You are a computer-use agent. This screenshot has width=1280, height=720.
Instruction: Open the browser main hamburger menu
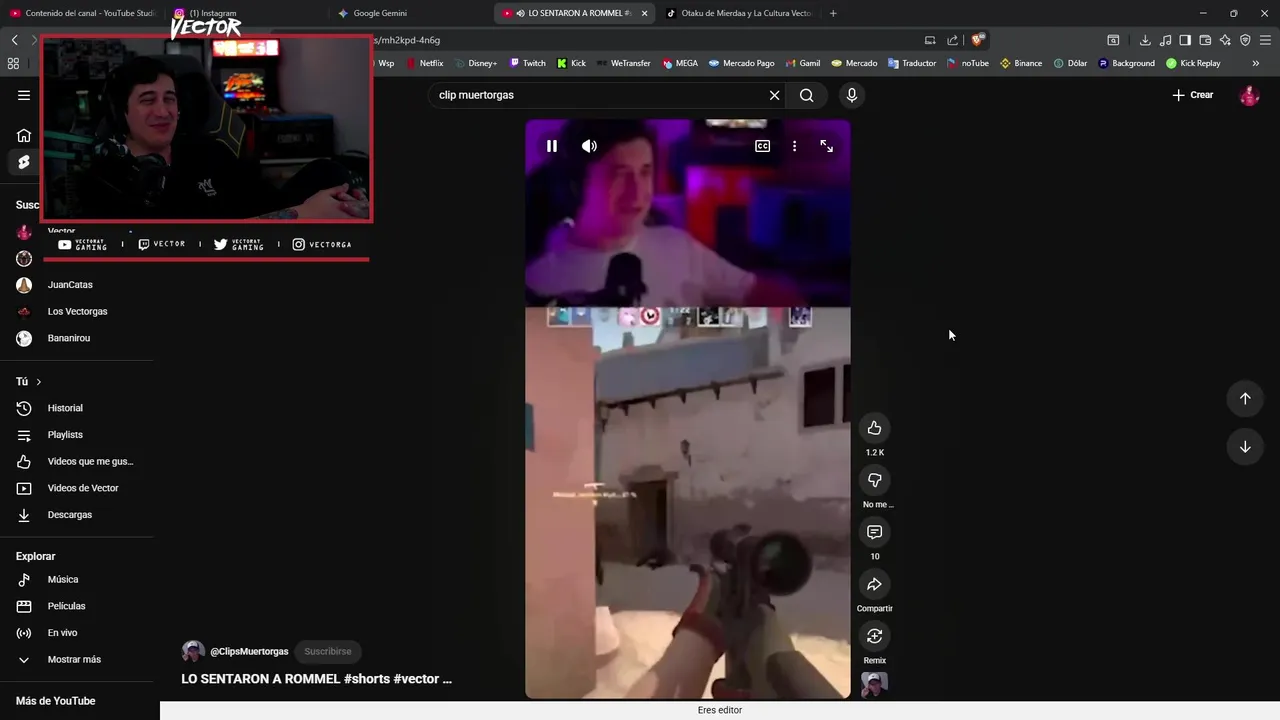(x=1265, y=40)
